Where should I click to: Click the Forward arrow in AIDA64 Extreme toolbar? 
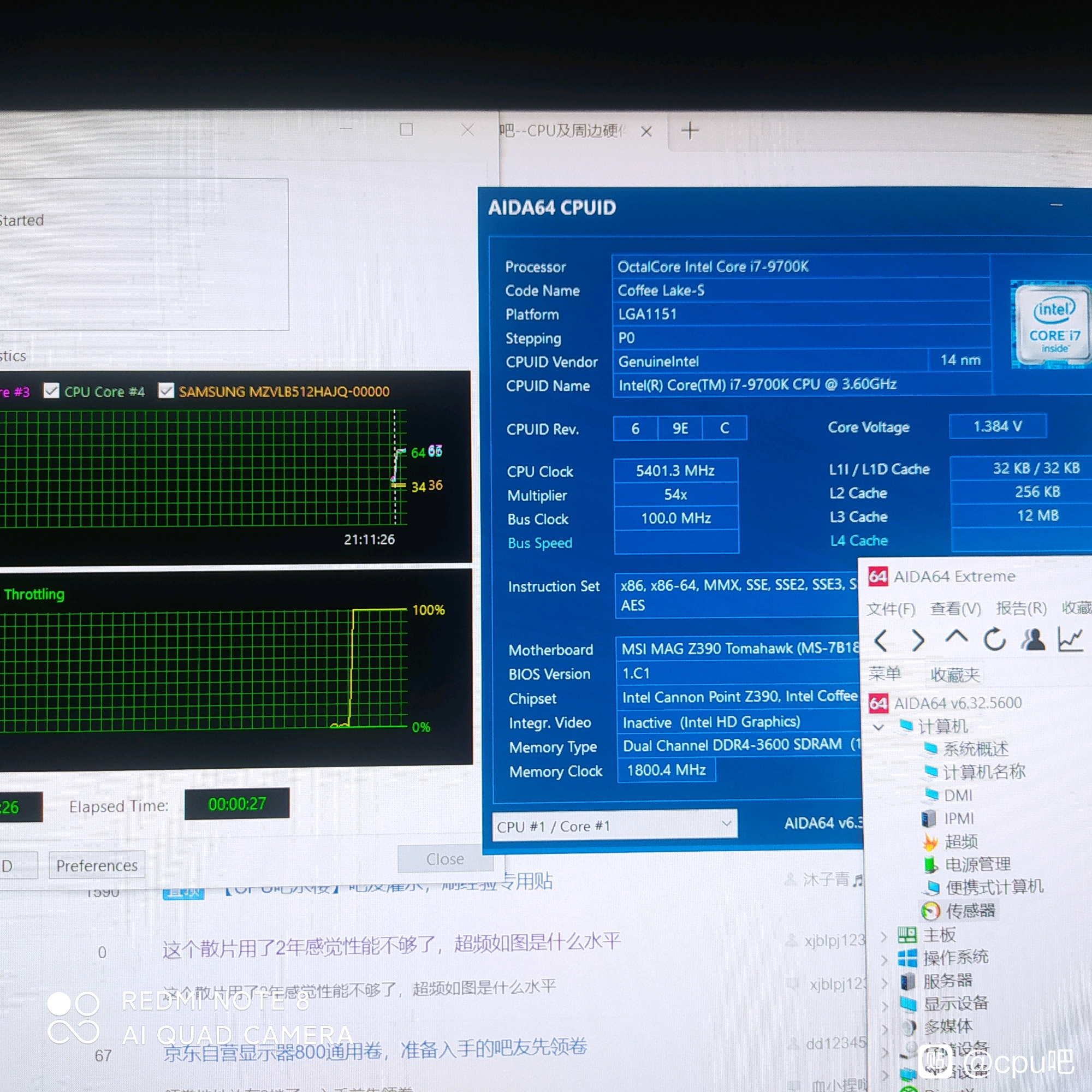click(918, 640)
